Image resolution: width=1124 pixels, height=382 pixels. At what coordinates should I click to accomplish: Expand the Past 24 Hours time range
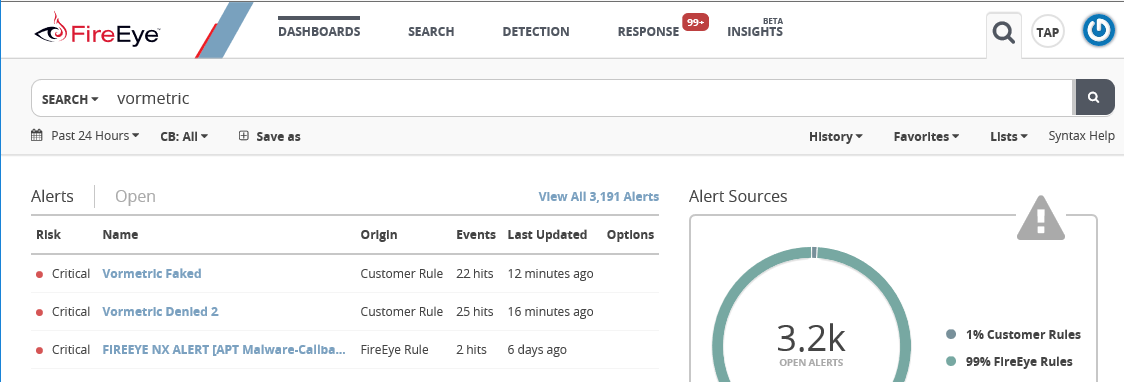click(95, 135)
